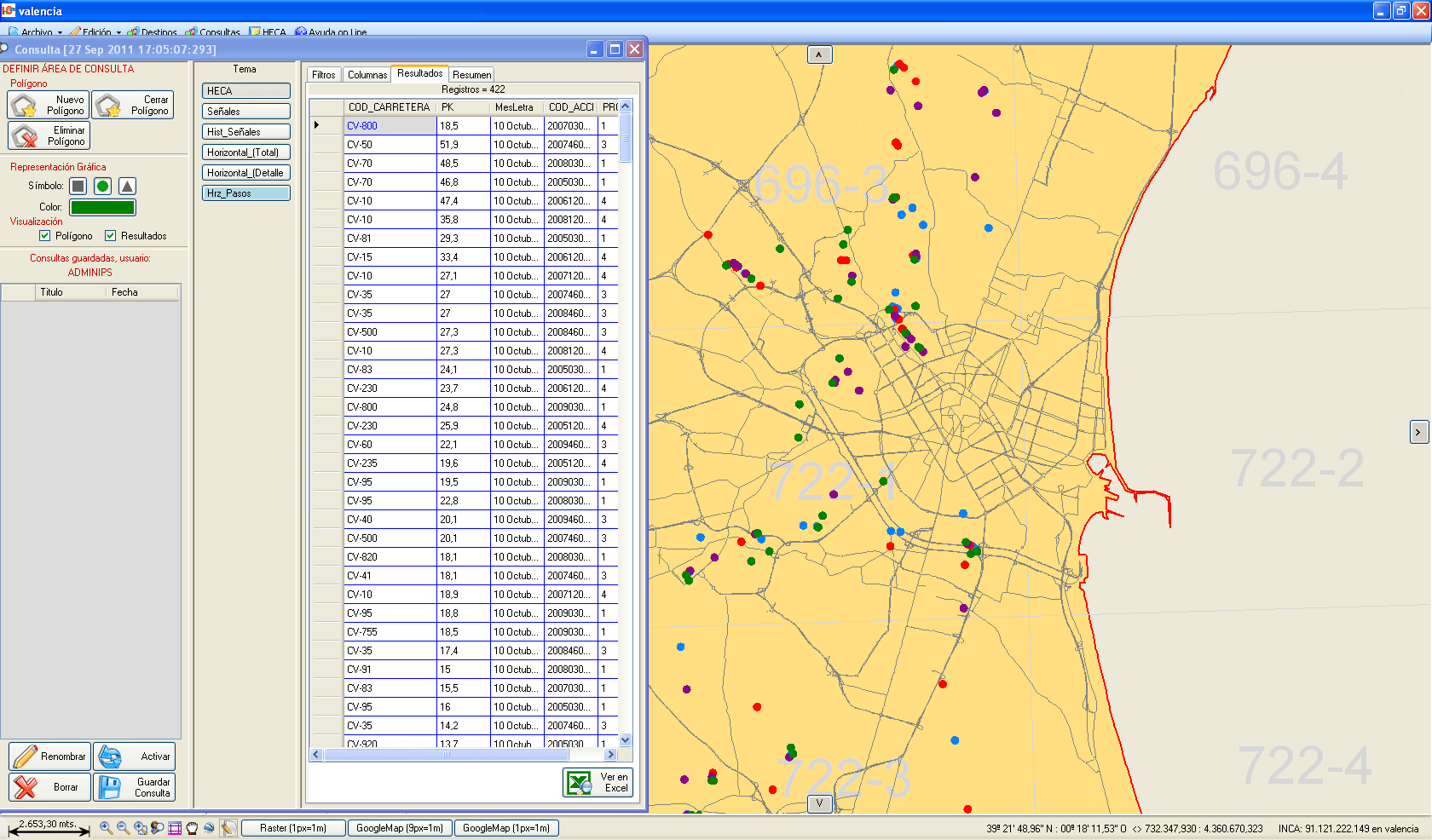Viewport: 1432px width, 840px height.
Task: Open the Edición menu dropdown
Action: (x=97, y=32)
